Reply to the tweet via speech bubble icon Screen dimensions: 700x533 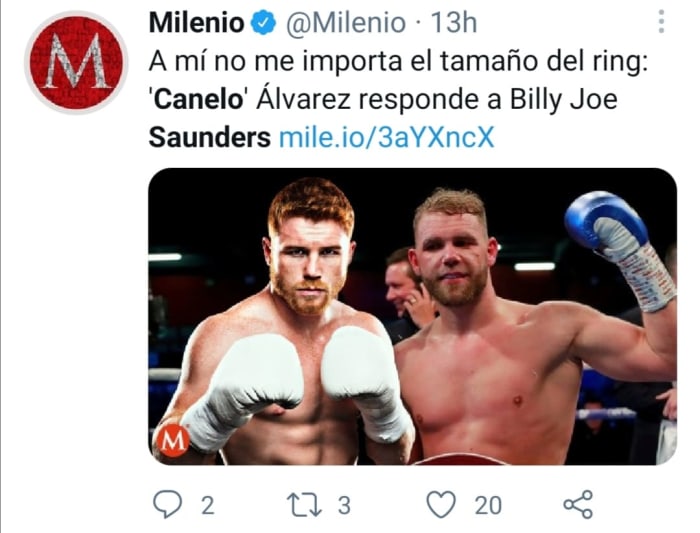[167, 505]
